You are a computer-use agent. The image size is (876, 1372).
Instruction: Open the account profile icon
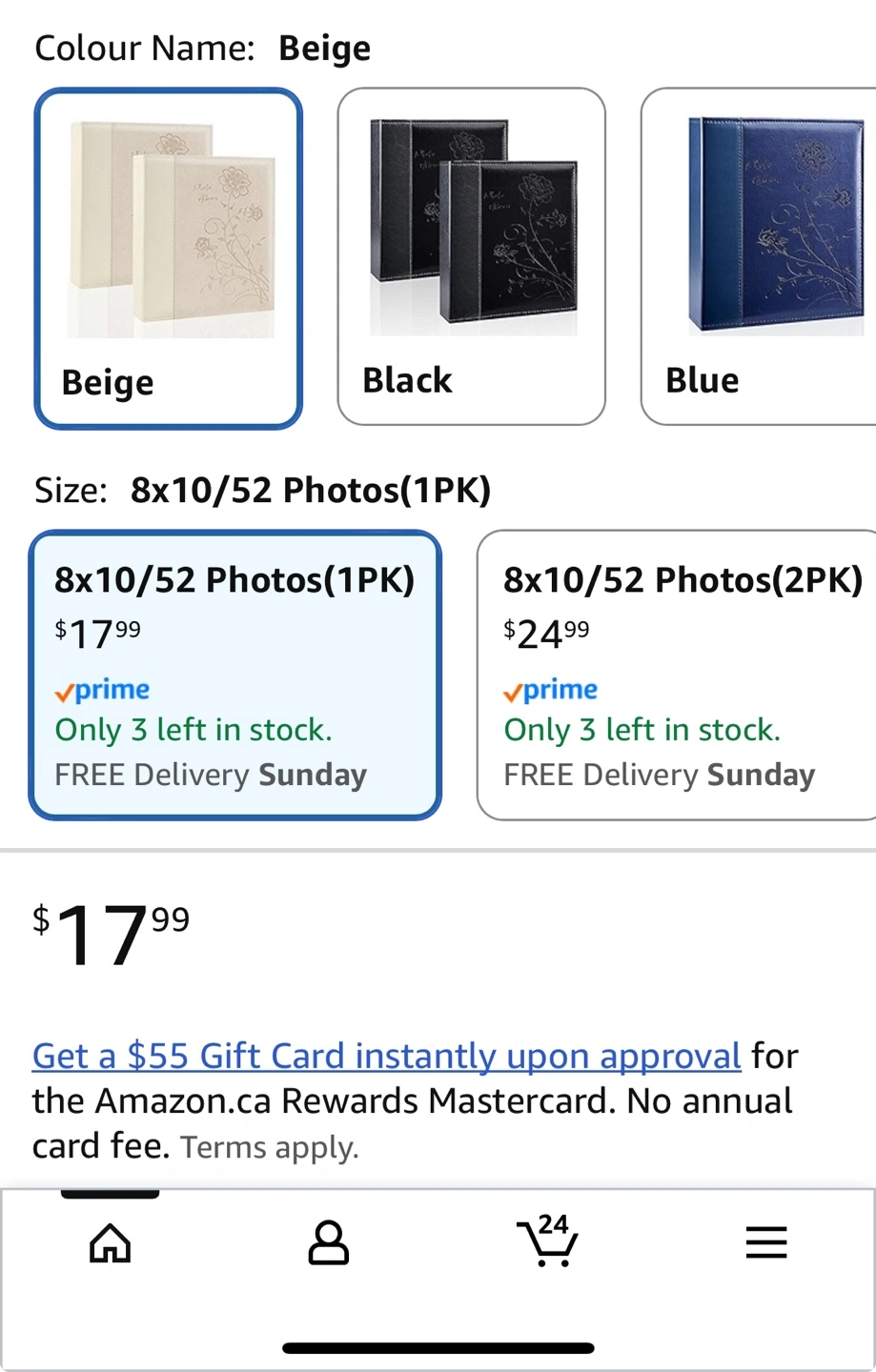(328, 1242)
